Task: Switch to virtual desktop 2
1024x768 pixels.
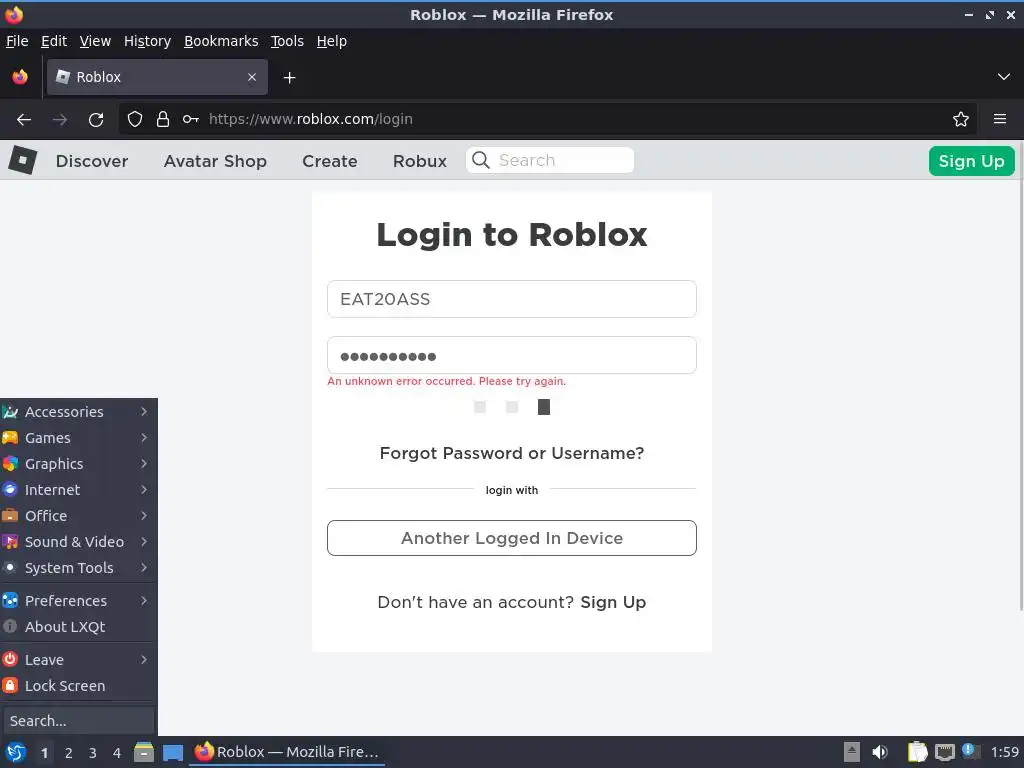Action: click(x=69, y=753)
